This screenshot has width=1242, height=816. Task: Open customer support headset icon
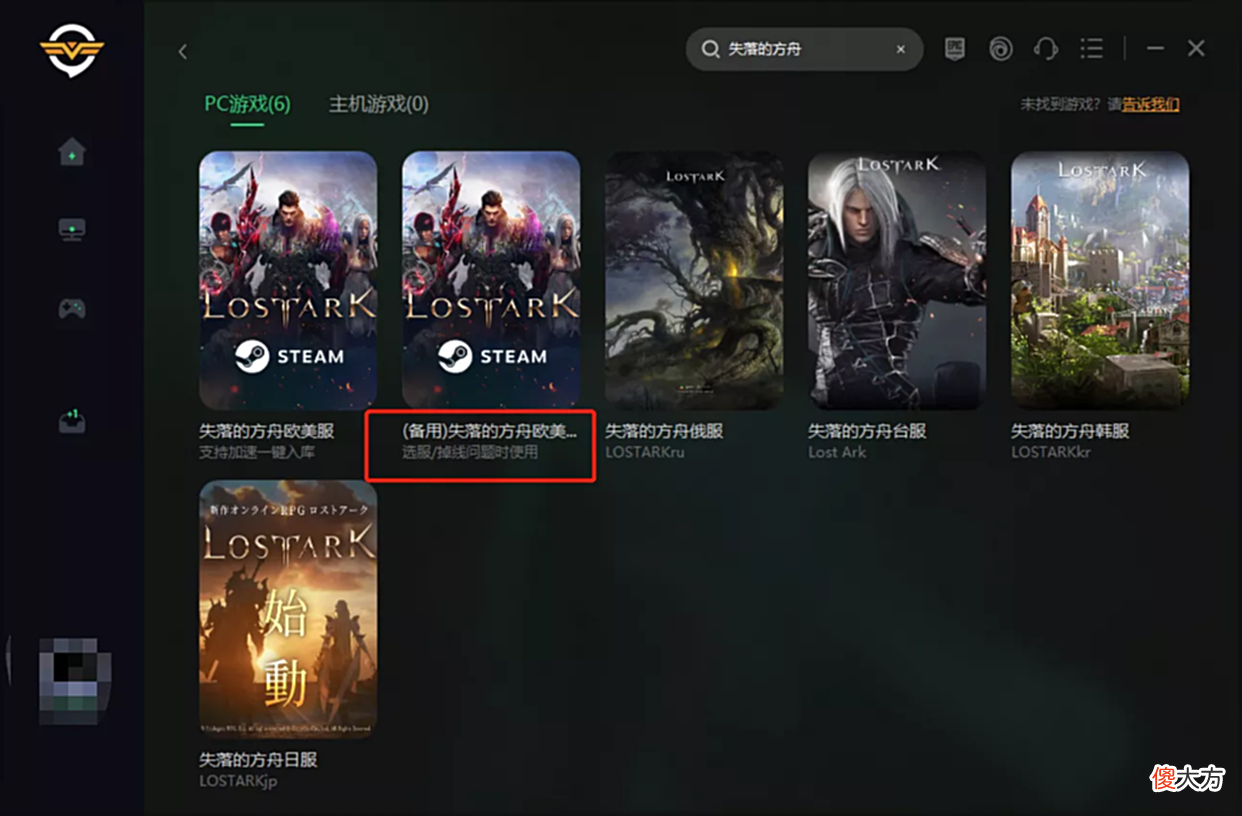tap(1046, 49)
